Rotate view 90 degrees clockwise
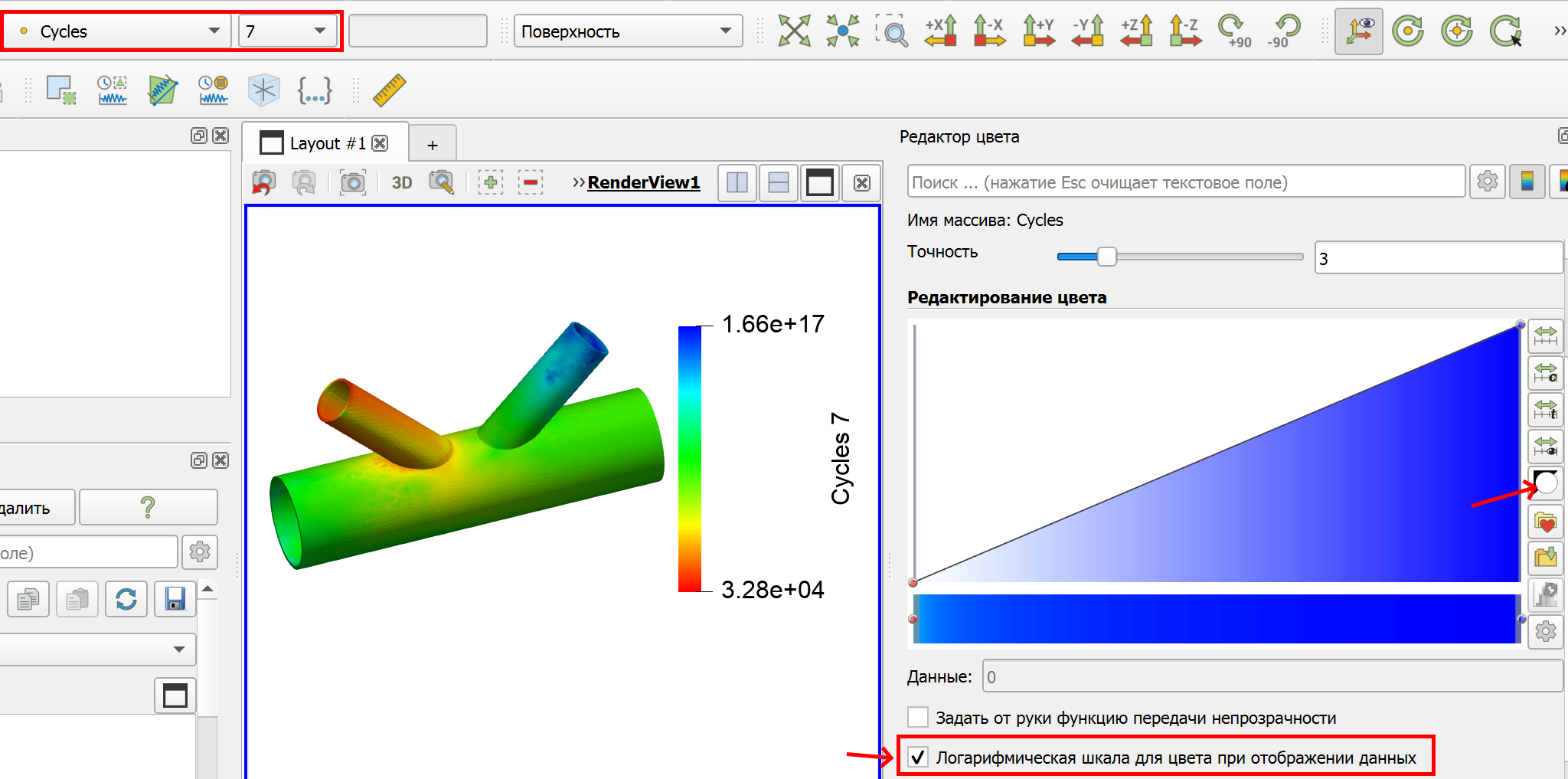Image resolution: width=1568 pixels, height=779 pixels. pos(1234,31)
